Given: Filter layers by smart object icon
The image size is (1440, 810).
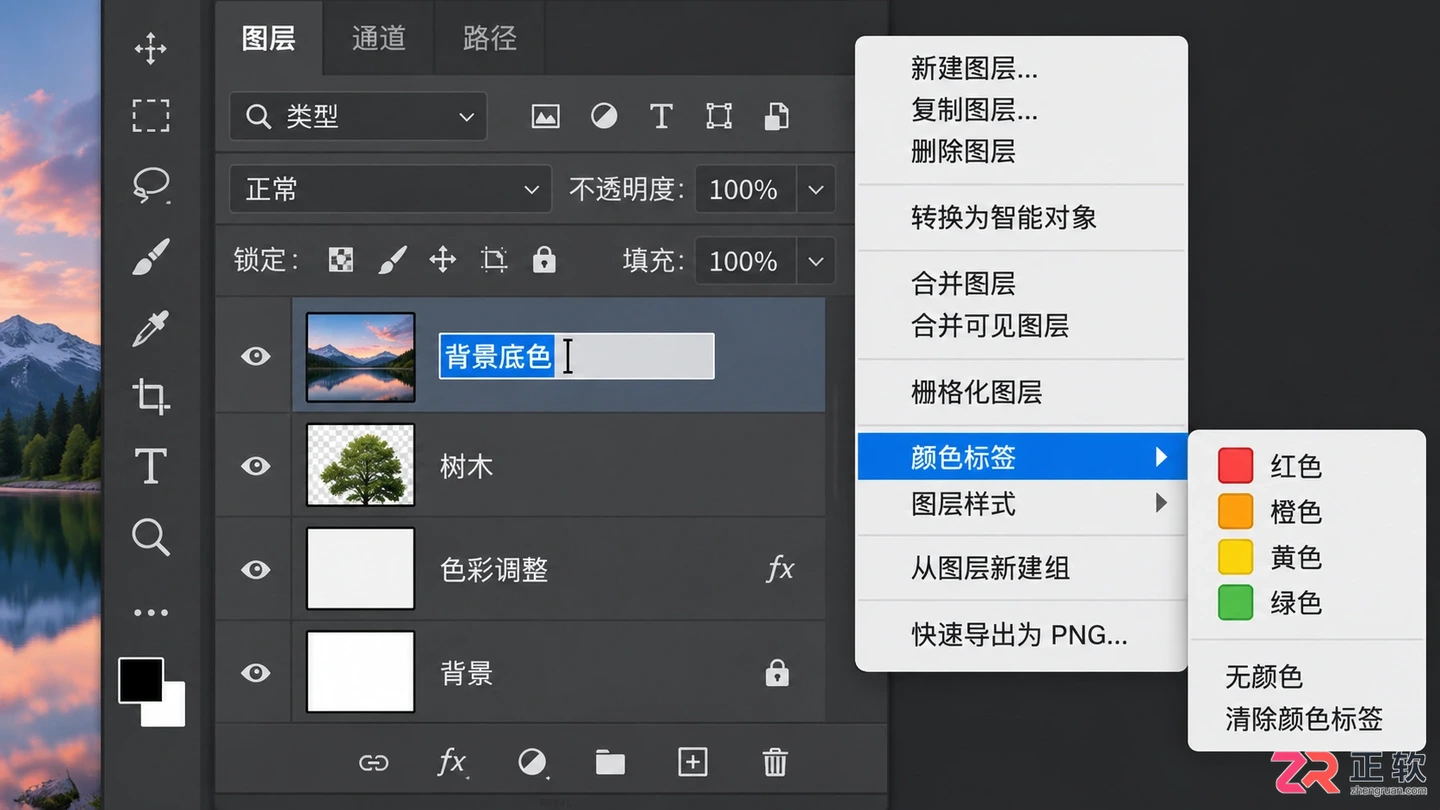Looking at the screenshot, I should point(776,117).
